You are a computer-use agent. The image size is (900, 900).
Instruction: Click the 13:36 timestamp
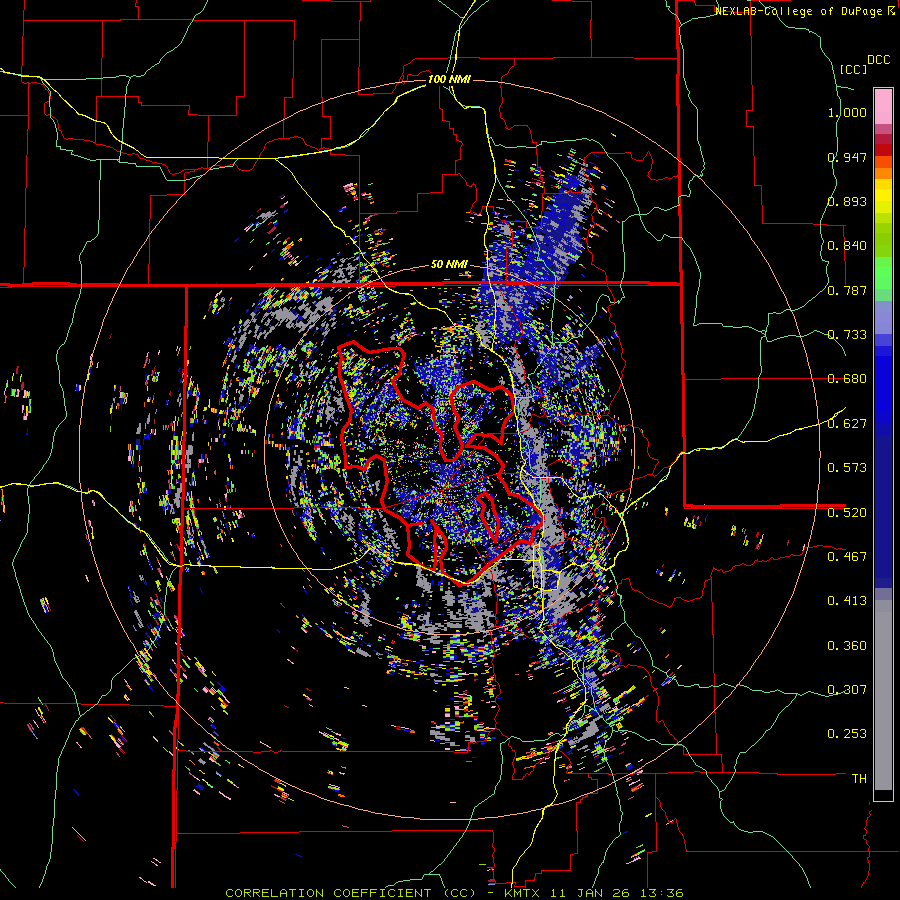(x=664, y=893)
